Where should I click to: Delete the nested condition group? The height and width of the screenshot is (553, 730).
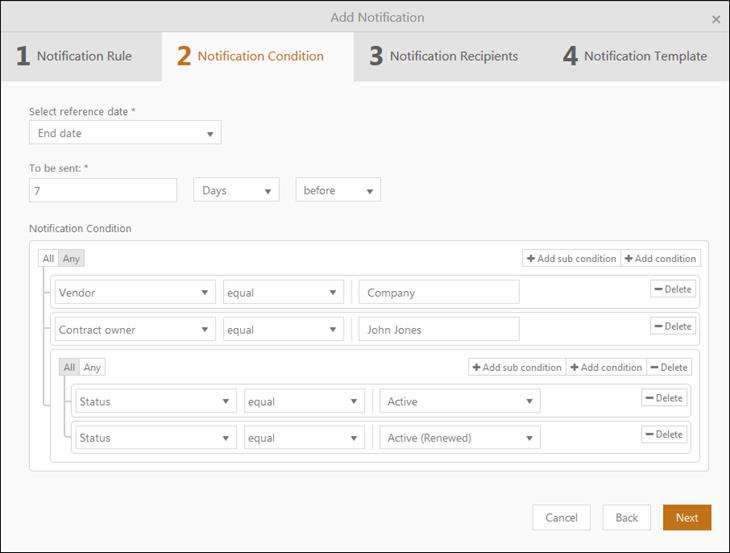pos(669,367)
